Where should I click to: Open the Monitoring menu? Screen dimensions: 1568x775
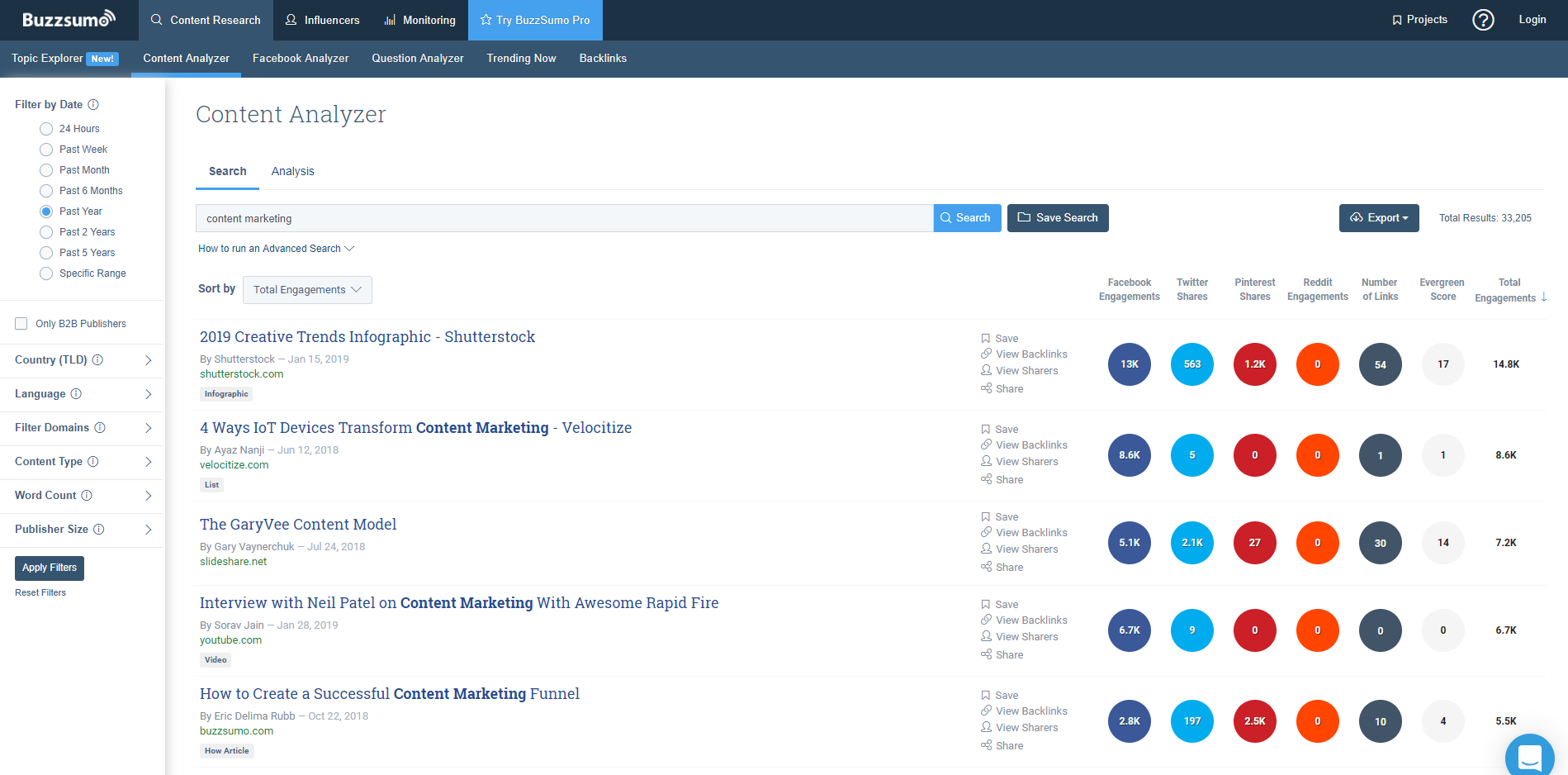[419, 20]
